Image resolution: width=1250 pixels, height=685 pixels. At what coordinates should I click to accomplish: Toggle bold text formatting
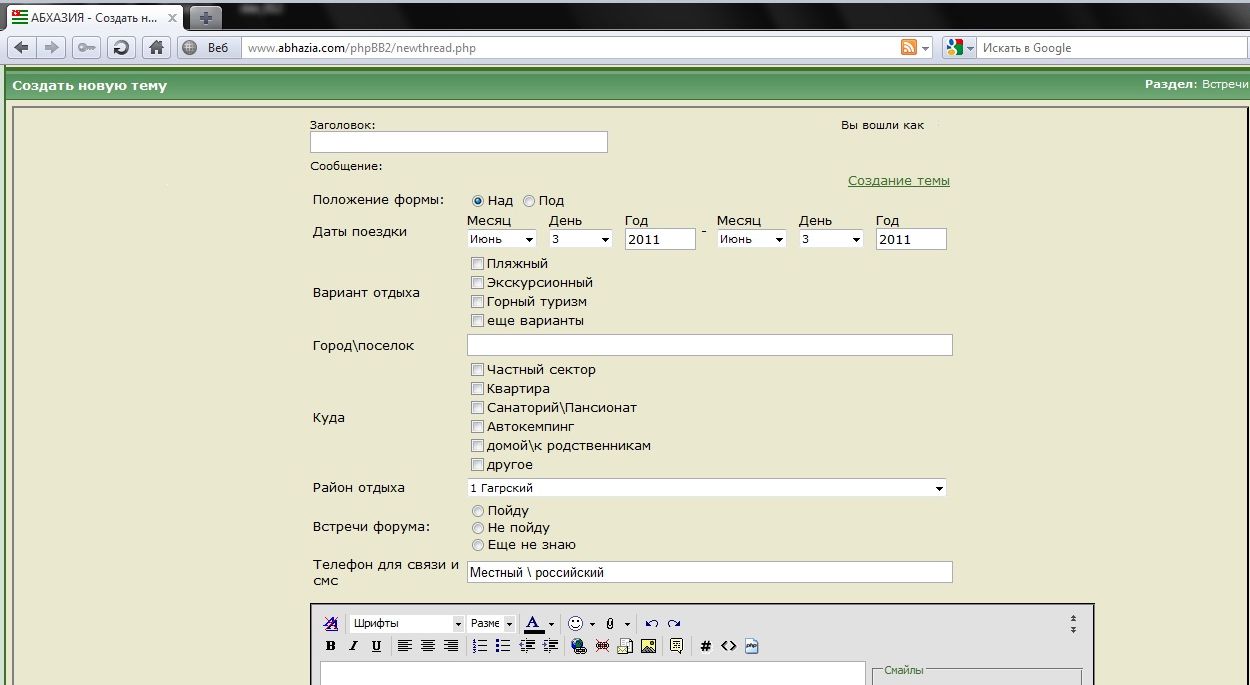[x=331, y=646]
